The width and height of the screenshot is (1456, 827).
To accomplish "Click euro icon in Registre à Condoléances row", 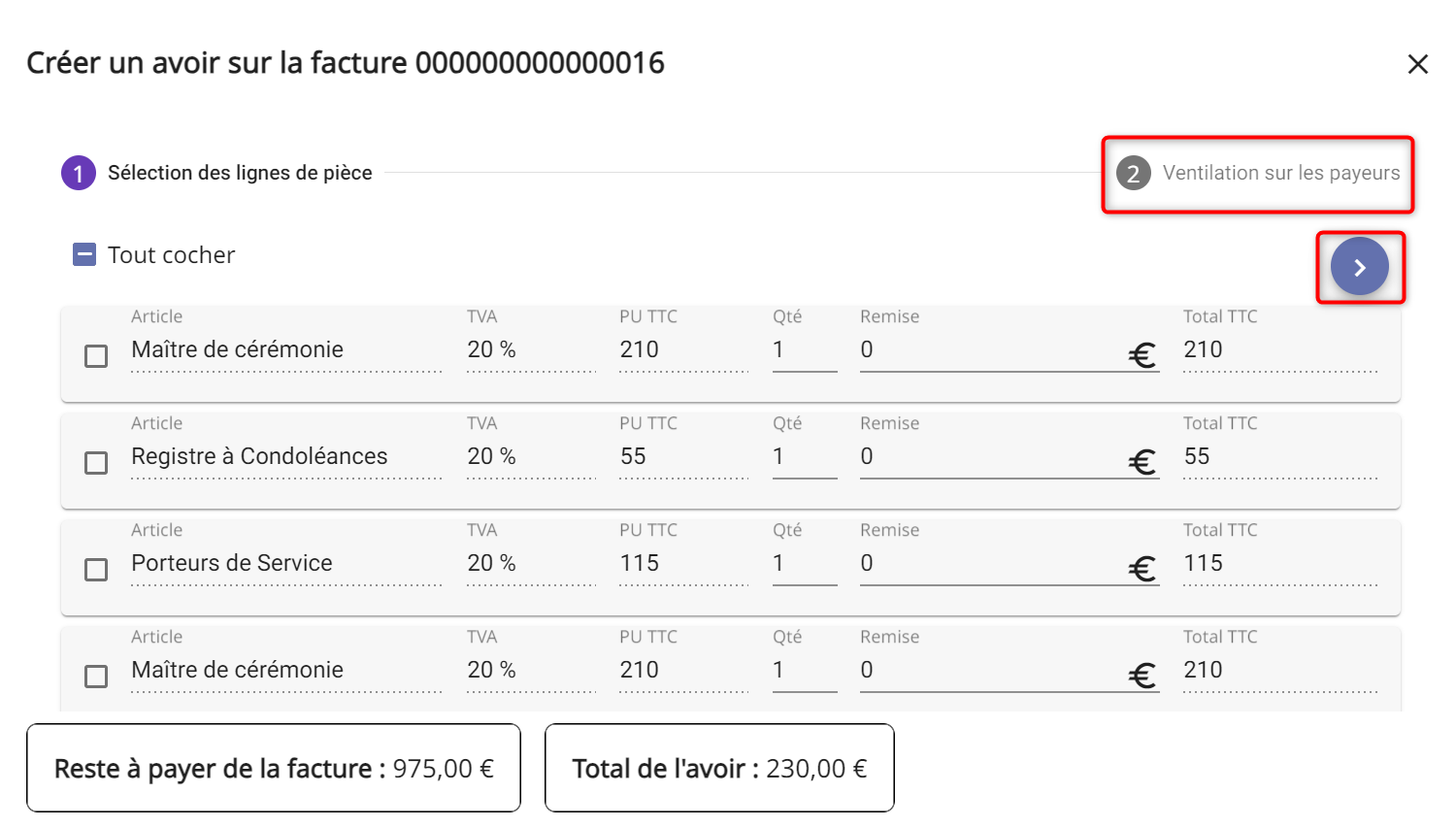I will click(1142, 462).
